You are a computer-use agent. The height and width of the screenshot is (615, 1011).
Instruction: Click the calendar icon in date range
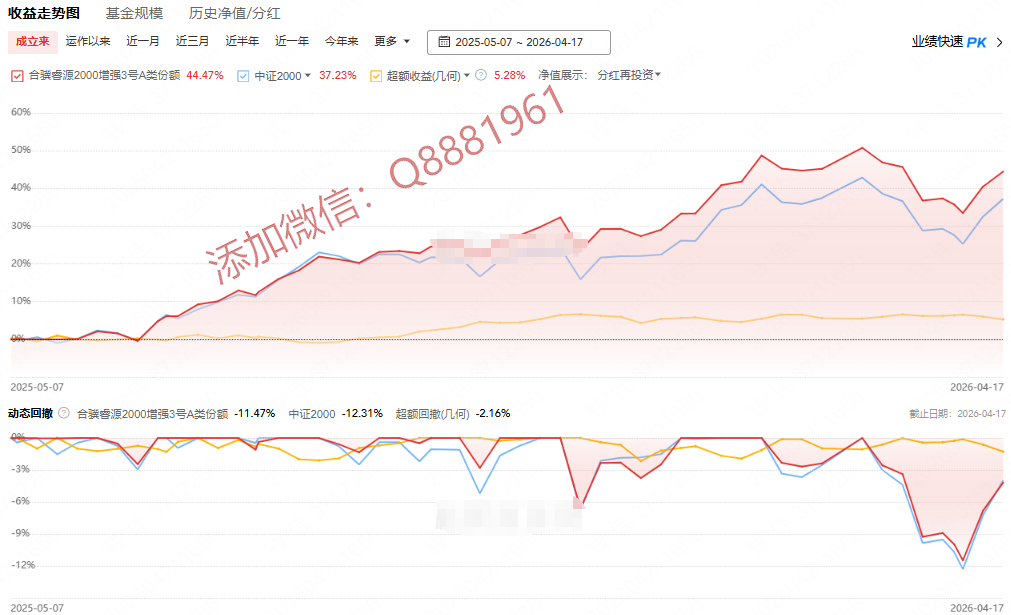point(444,42)
